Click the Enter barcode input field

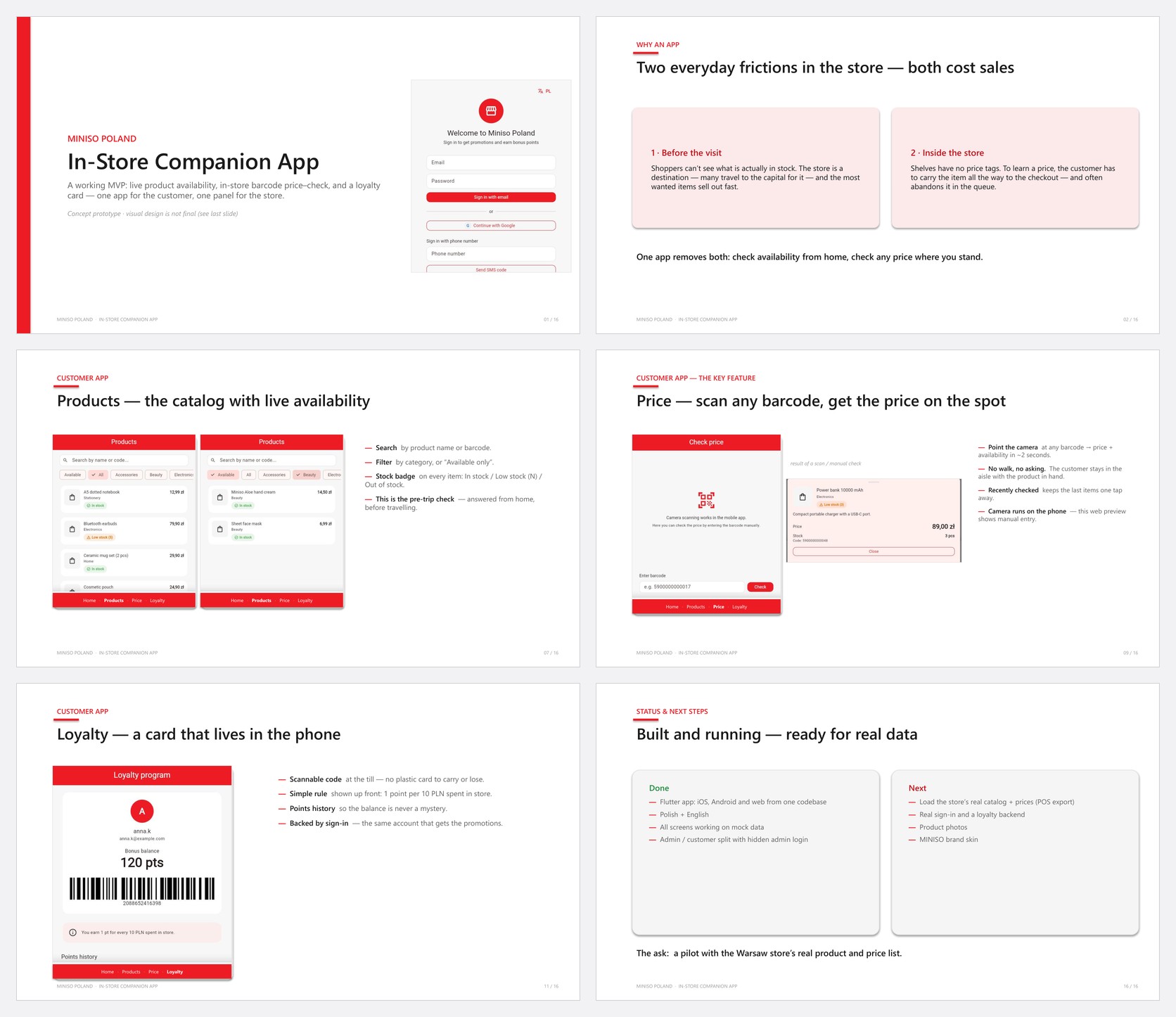coord(691,587)
